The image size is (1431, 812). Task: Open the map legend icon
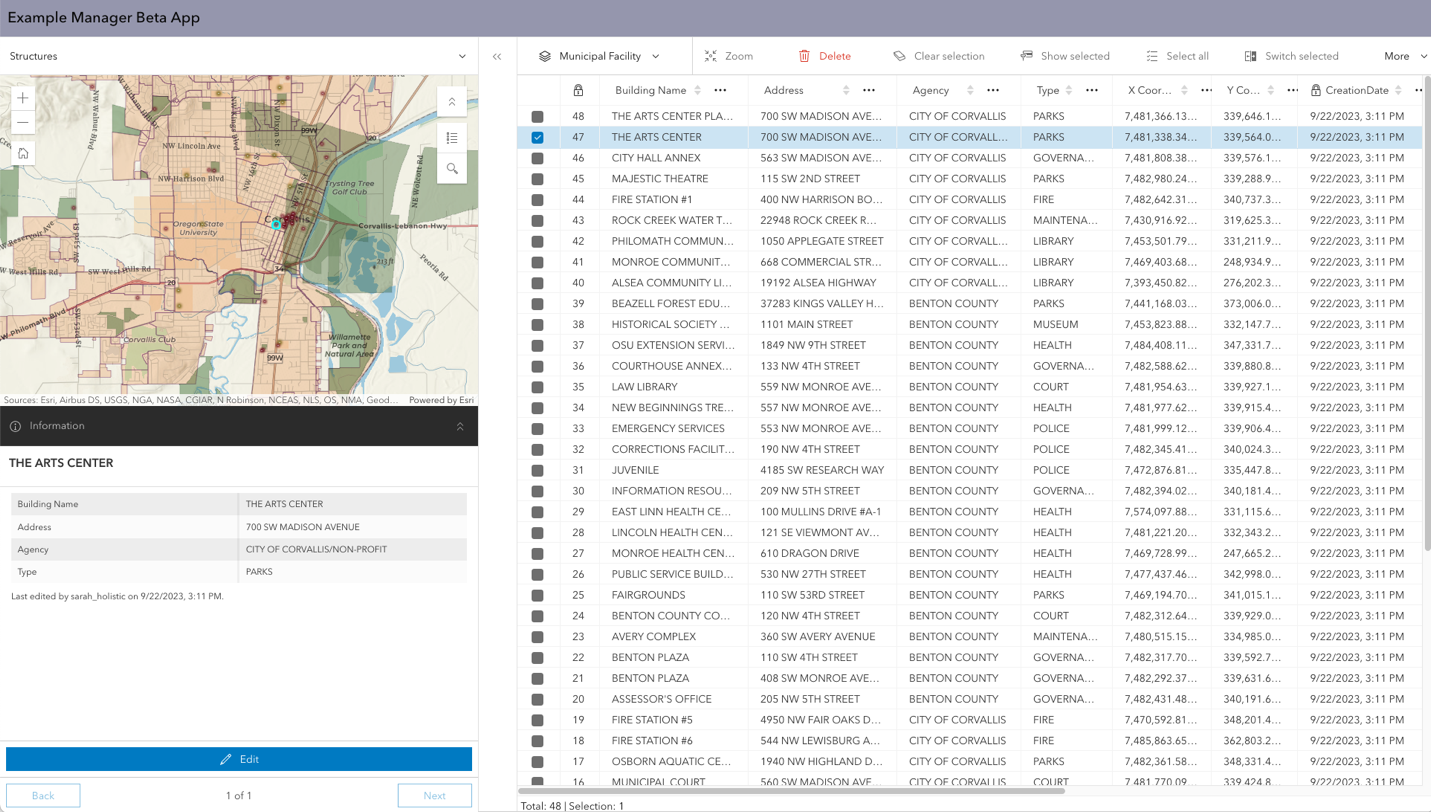pos(452,139)
